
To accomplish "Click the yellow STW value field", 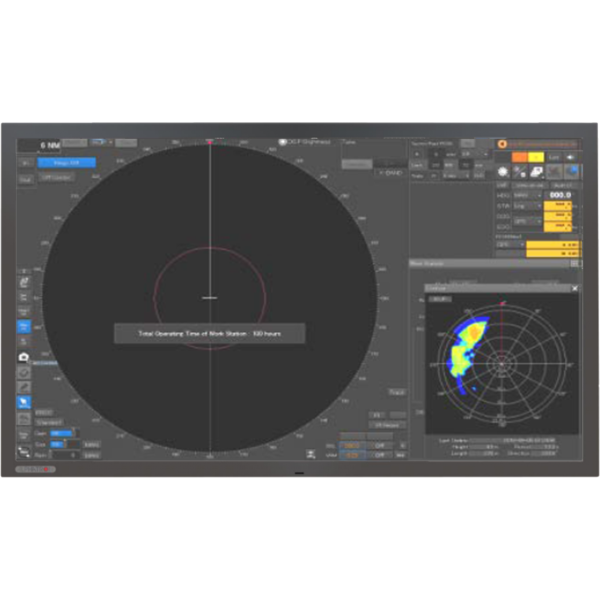I will click(558, 205).
